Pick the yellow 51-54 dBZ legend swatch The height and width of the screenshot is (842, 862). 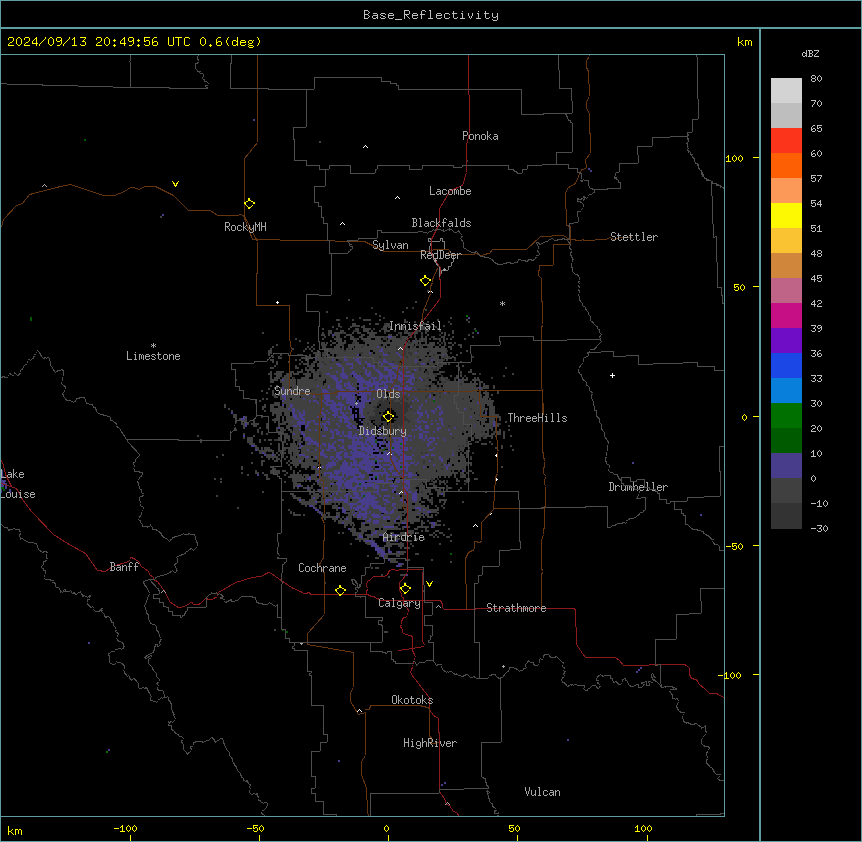pyautogui.click(x=786, y=215)
